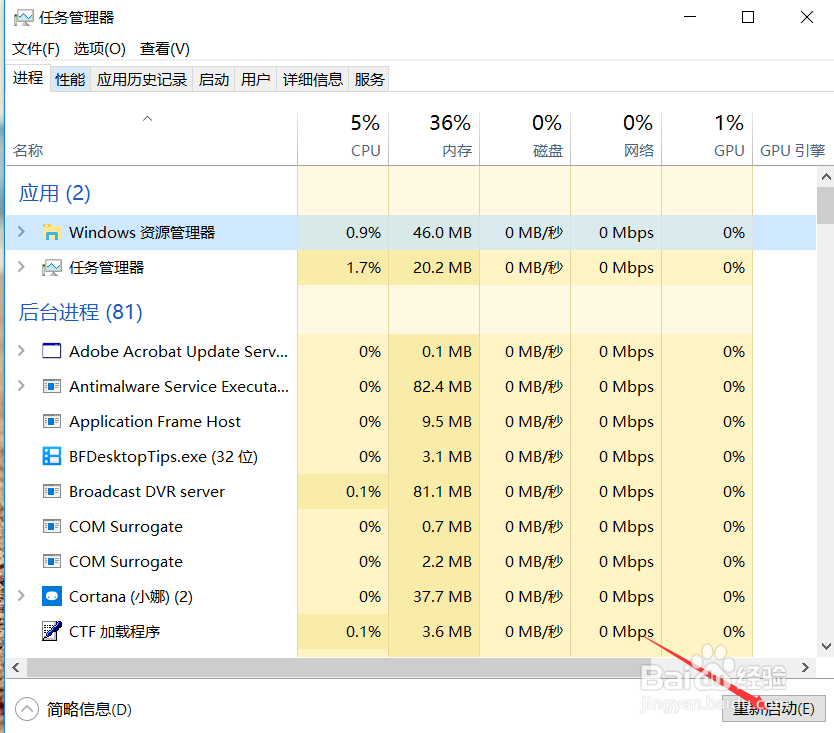The height and width of the screenshot is (733, 834).
Task: Click the Cortana (小娜) process icon
Action: (52, 596)
